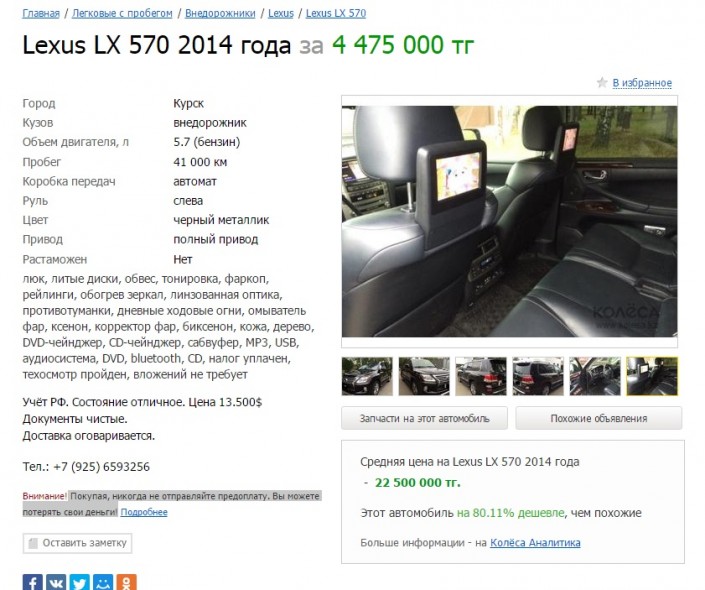This screenshot has height=590, width=705.
Task: Share on Odnoklassniki icon
Action: (x=126, y=582)
